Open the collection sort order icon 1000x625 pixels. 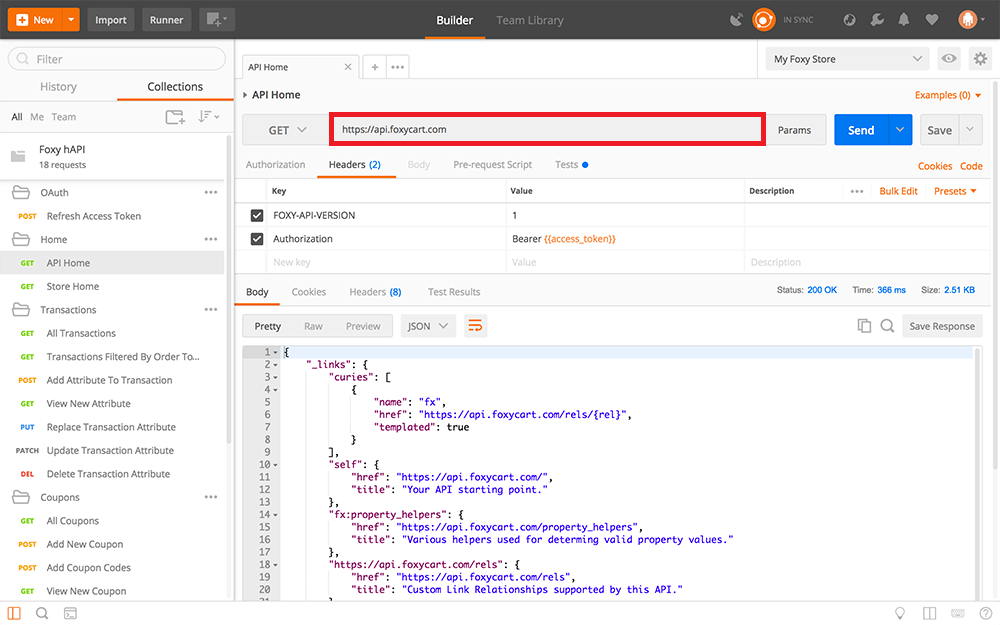(x=209, y=117)
